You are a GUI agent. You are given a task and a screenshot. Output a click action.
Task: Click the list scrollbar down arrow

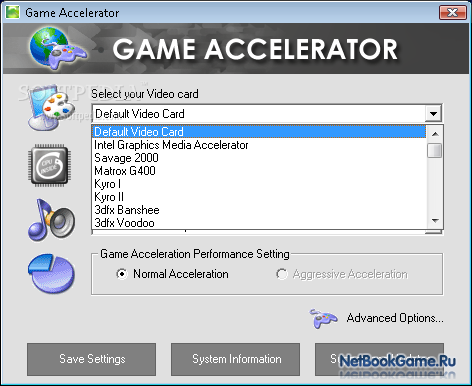435,221
